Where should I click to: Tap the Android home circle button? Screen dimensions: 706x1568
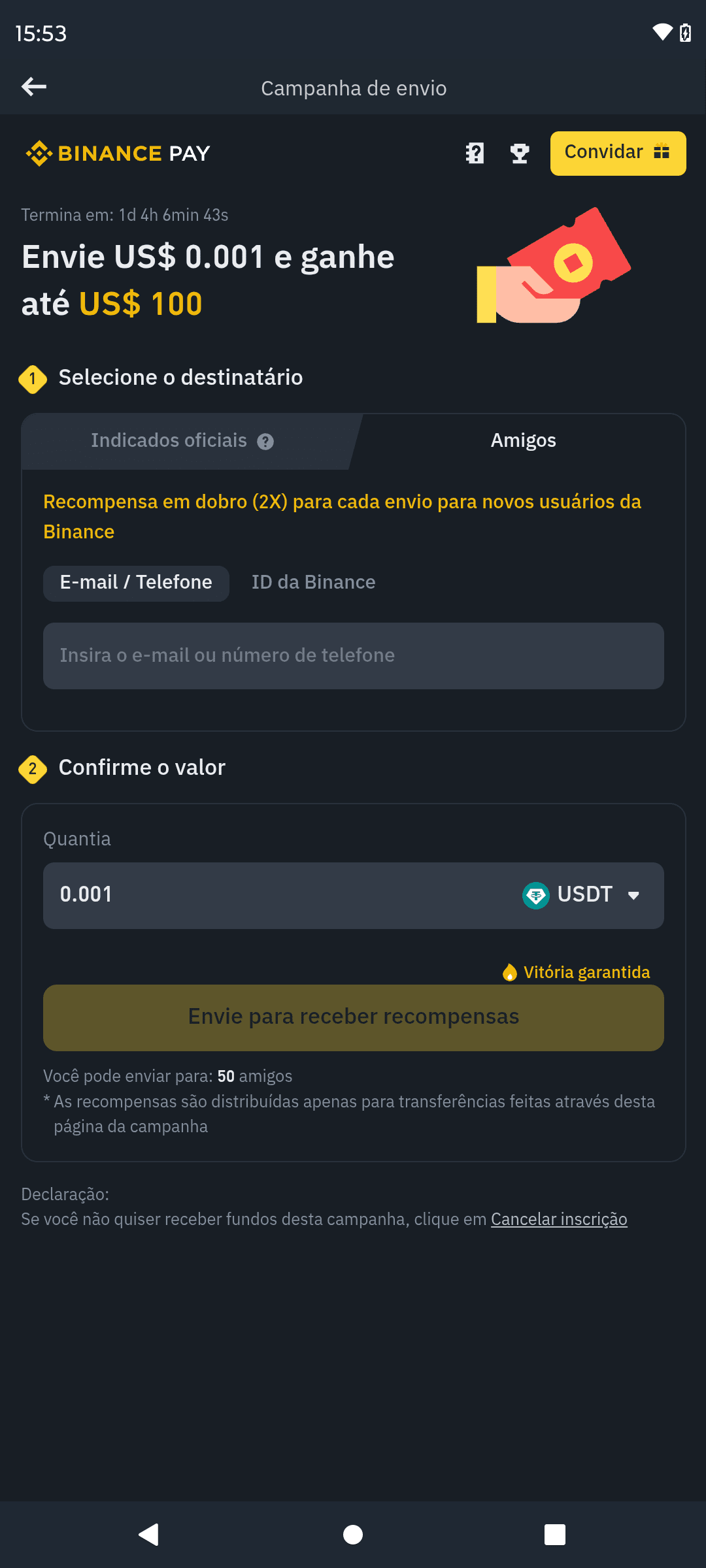353,1535
